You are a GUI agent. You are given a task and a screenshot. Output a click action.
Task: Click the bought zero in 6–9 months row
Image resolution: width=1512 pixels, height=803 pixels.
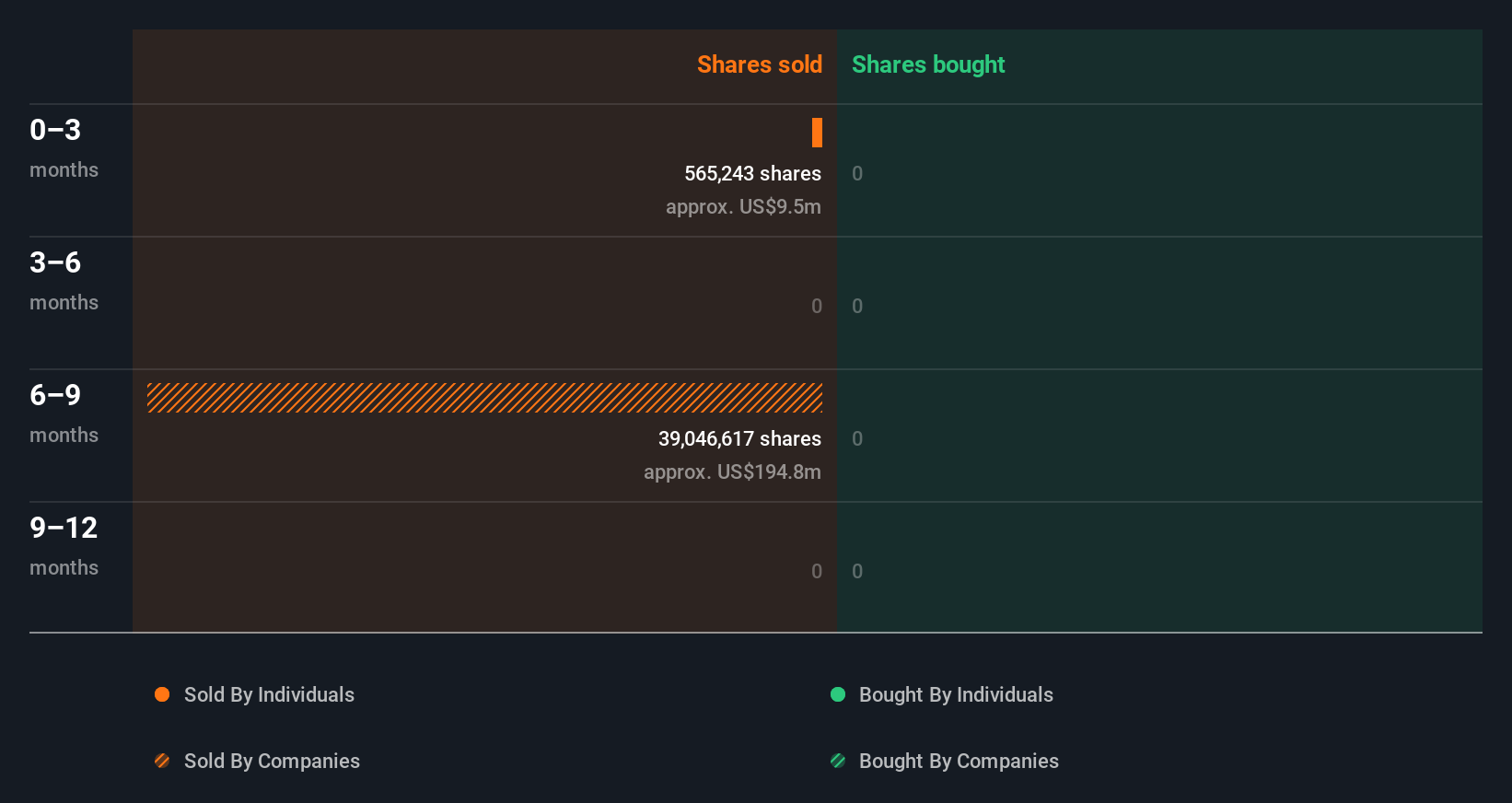857,438
